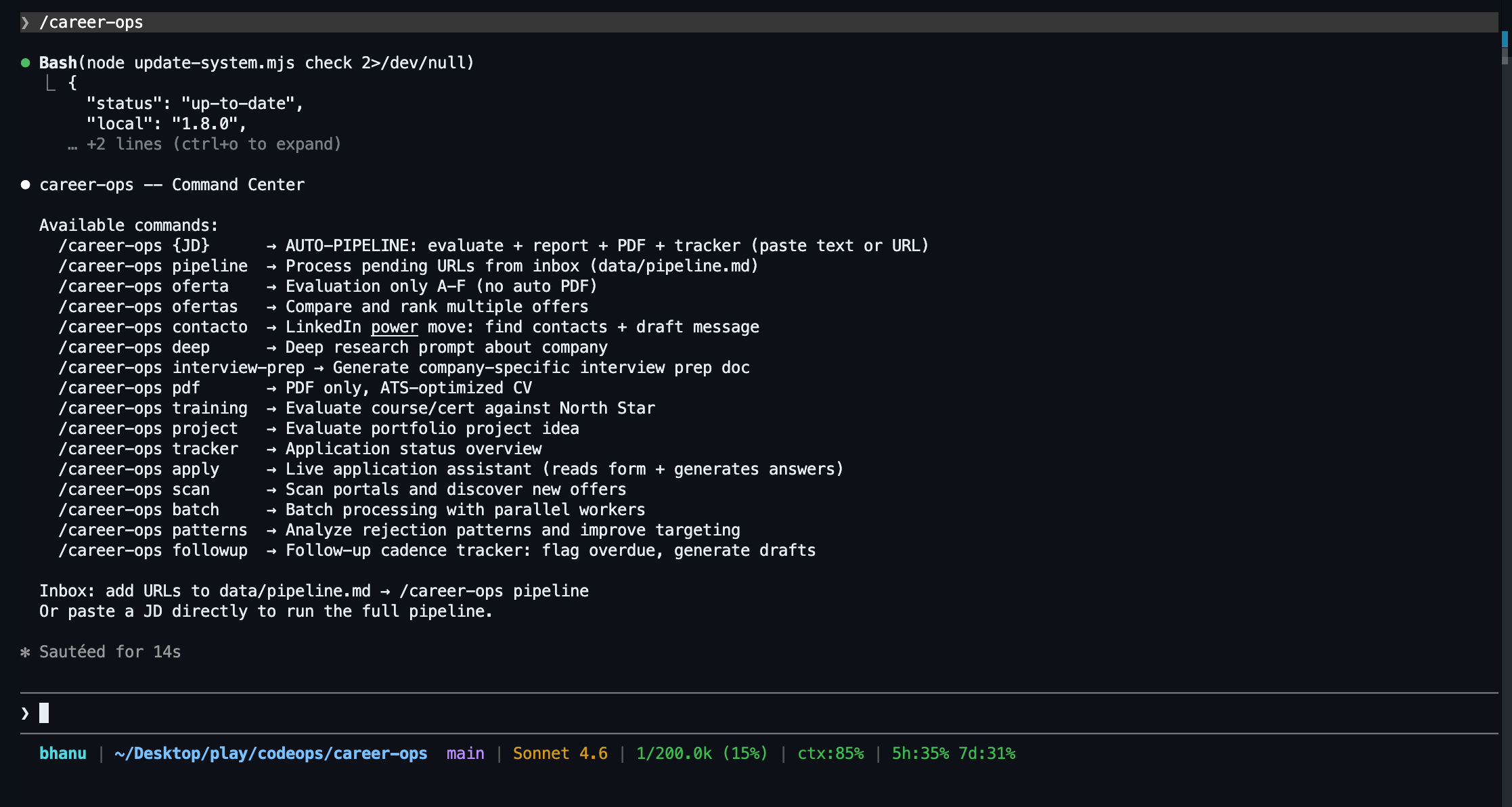Click '/career-ops patterns' command row
The image size is (1512, 807).
pyautogui.click(x=399, y=530)
